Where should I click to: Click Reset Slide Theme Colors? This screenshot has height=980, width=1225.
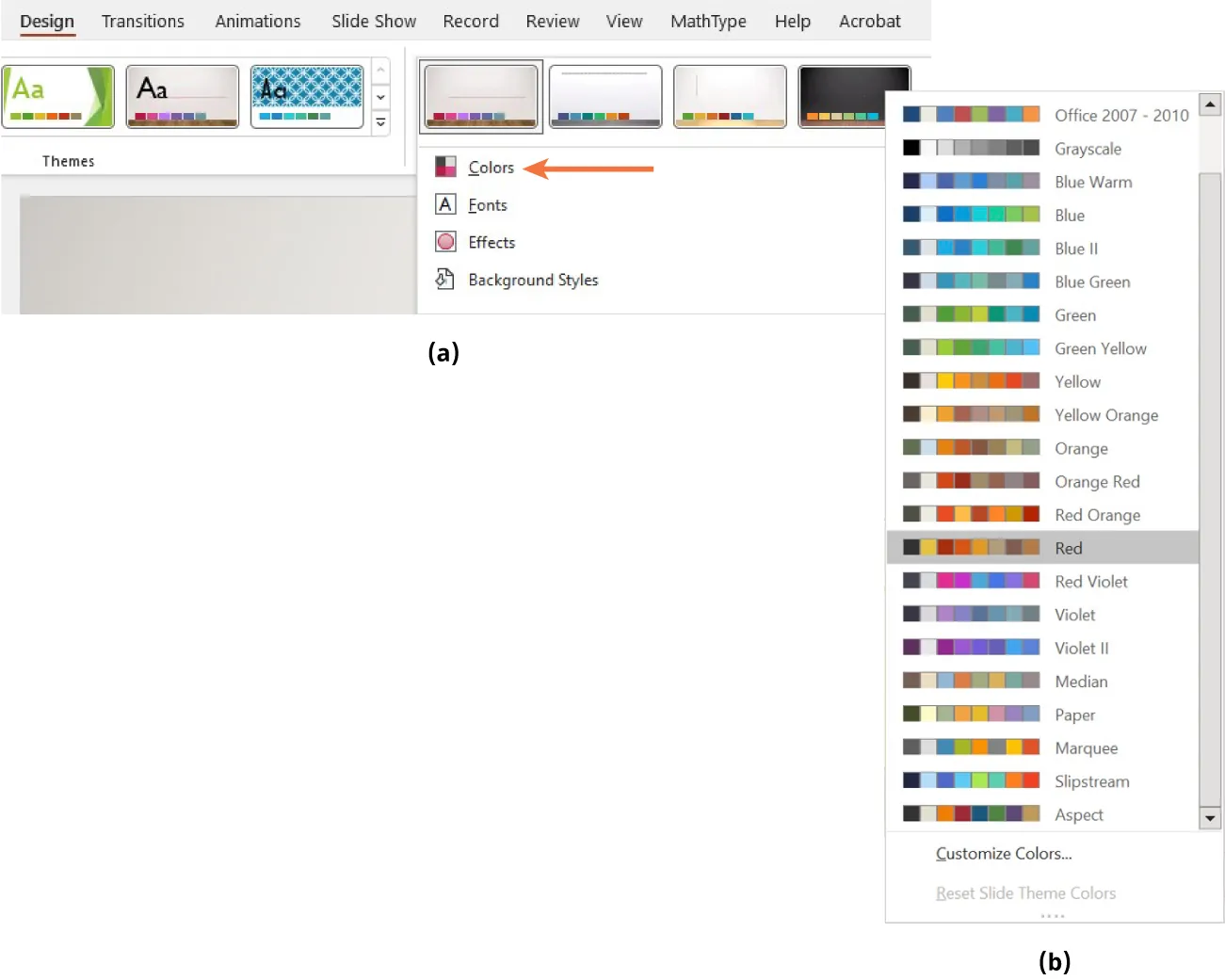(1024, 892)
